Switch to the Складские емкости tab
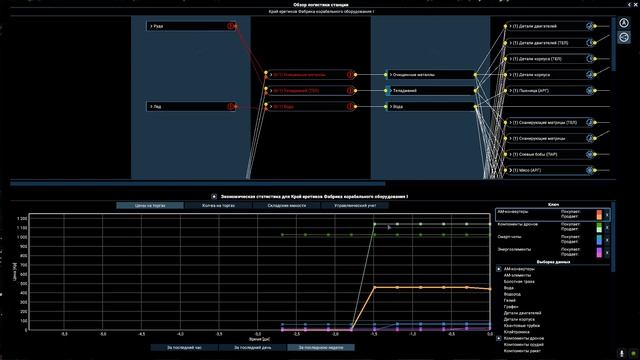The image size is (640, 360). click(x=287, y=206)
